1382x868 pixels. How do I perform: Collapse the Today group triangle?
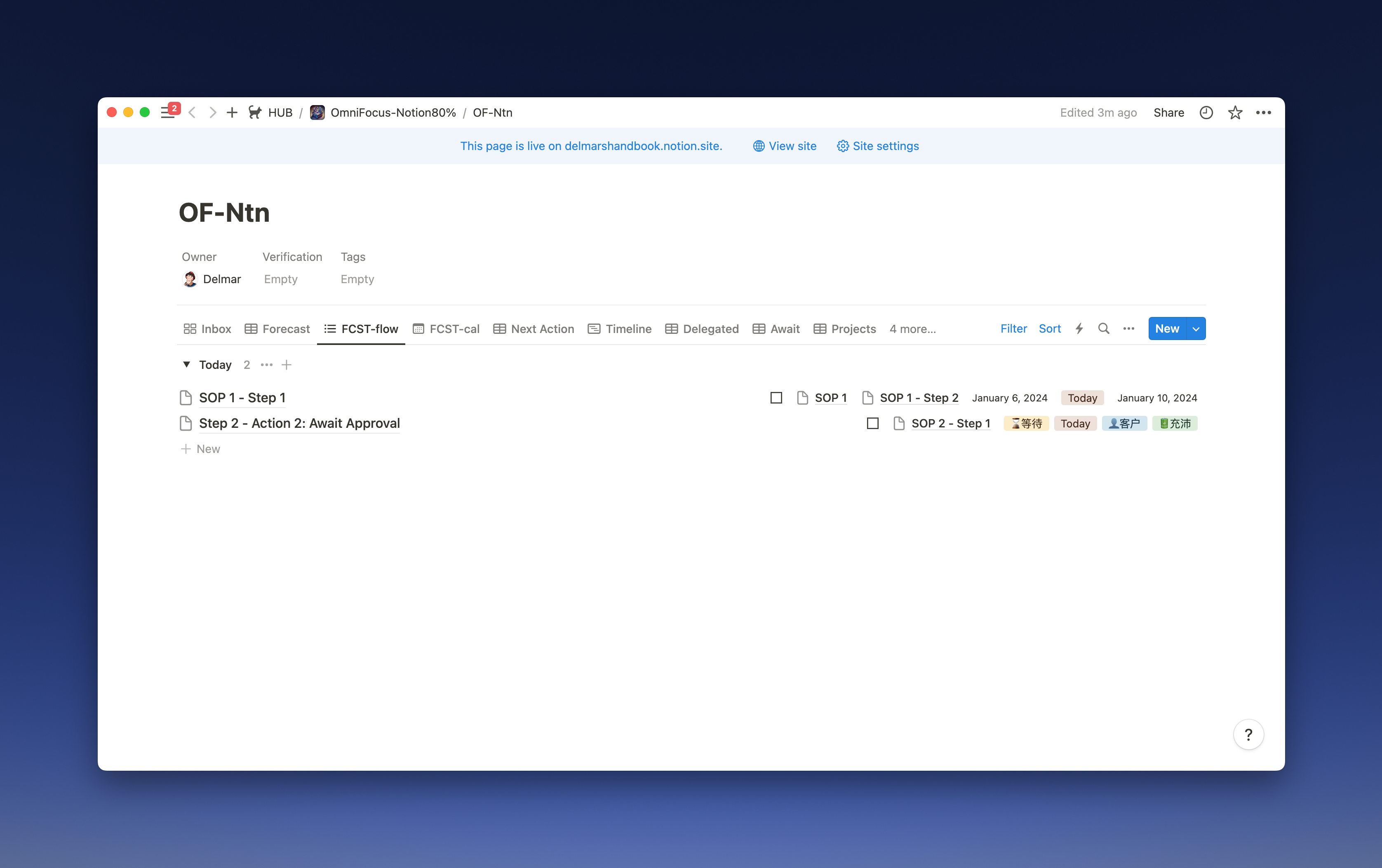(x=186, y=364)
